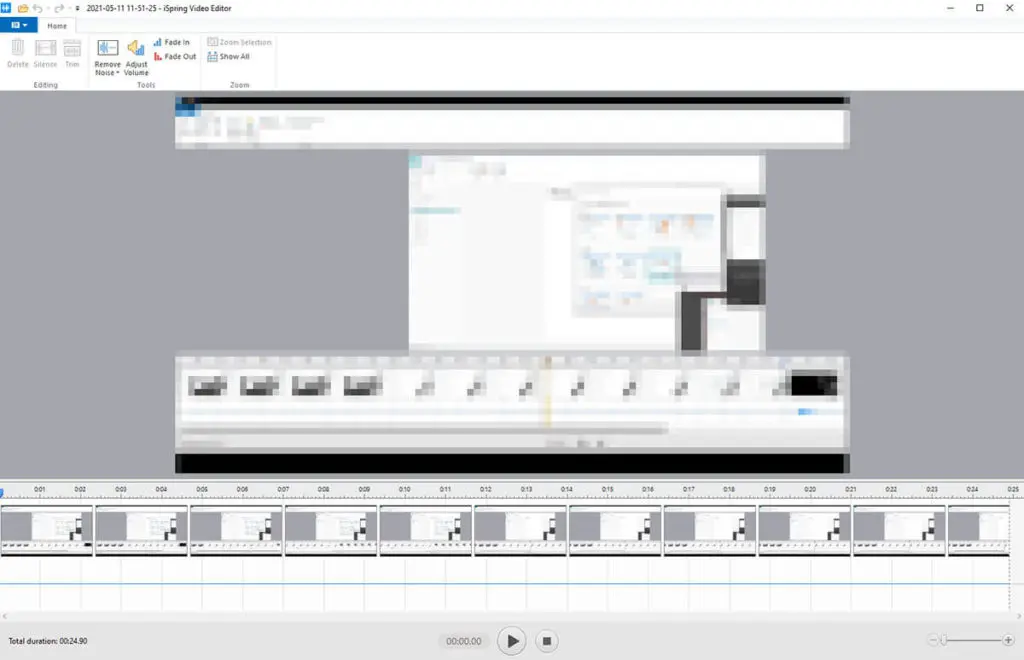
Task: Expand Remove Noise dropdown arrow
Action: pyautogui.click(x=118, y=73)
